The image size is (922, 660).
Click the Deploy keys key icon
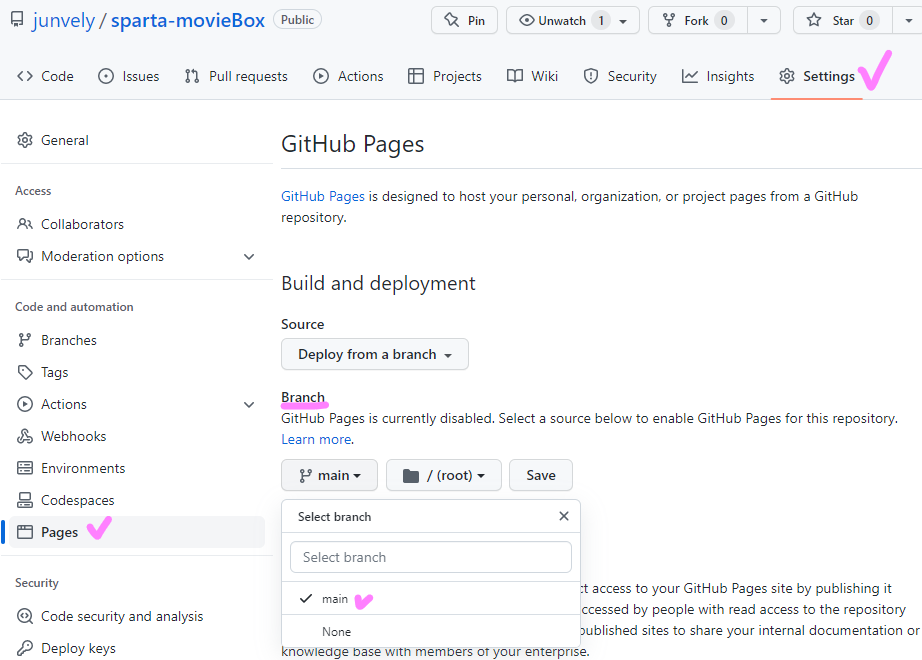[x=25, y=648]
